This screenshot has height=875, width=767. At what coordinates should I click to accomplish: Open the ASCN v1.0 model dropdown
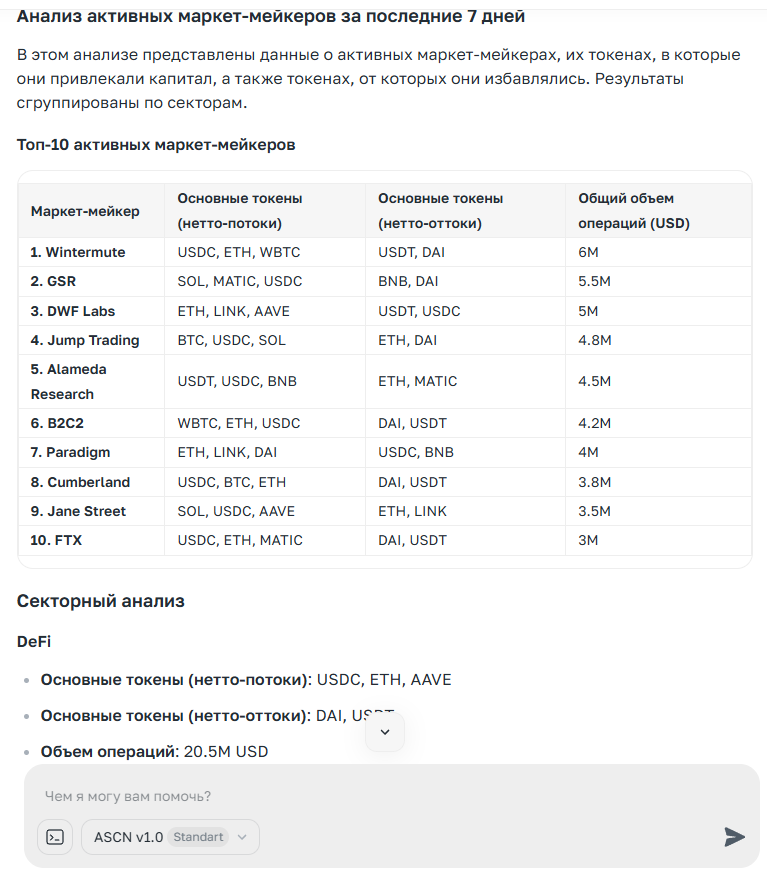[x=170, y=837]
